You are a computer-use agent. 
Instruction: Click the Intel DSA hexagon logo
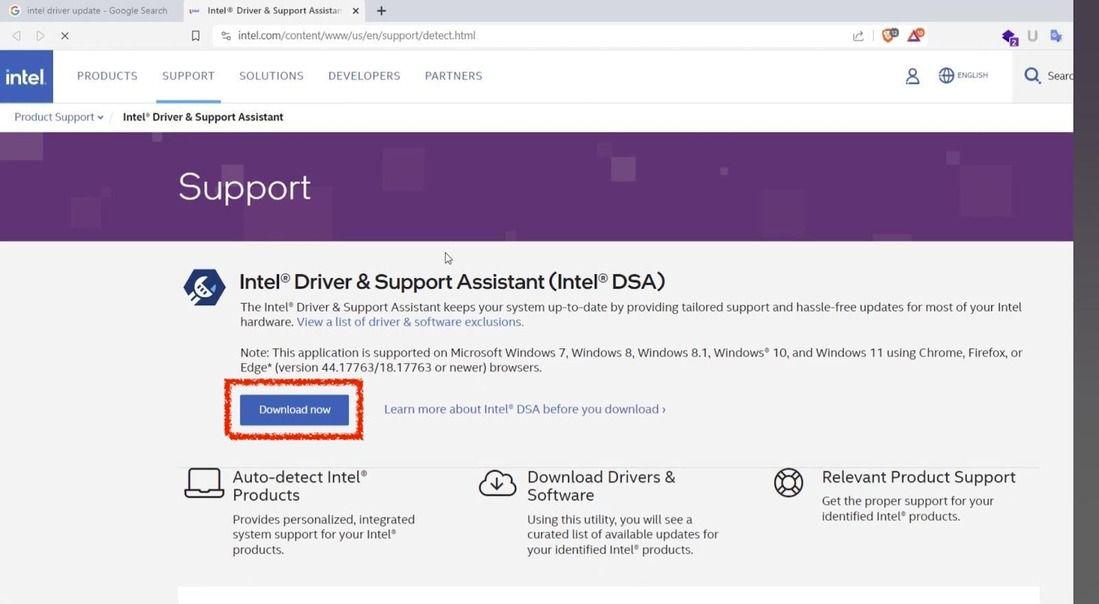pyautogui.click(x=204, y=287)
